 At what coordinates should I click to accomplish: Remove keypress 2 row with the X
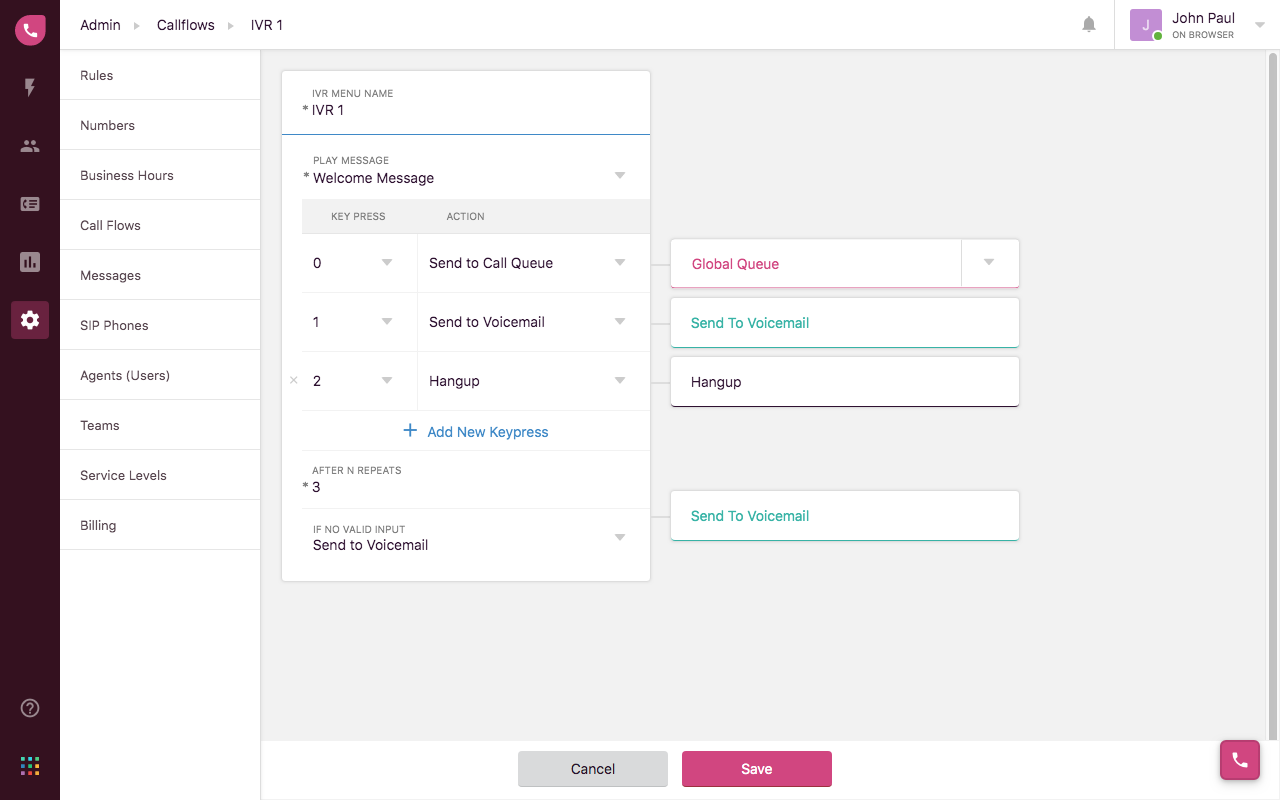tap(293, 380)
